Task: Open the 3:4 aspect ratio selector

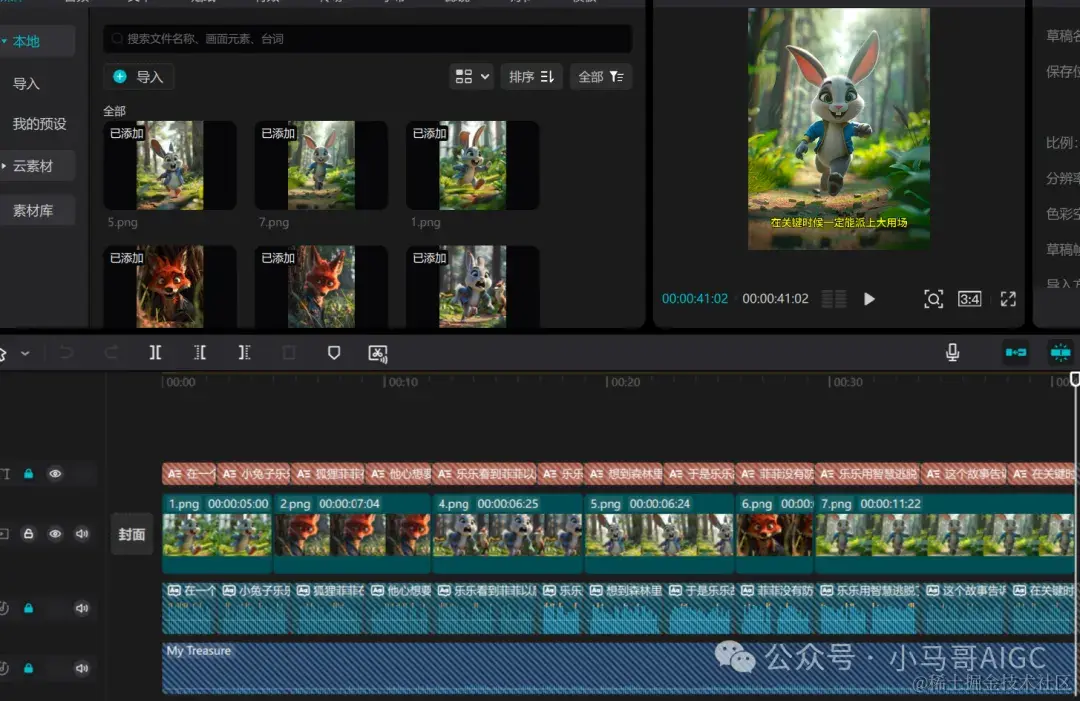Action: 969,299
